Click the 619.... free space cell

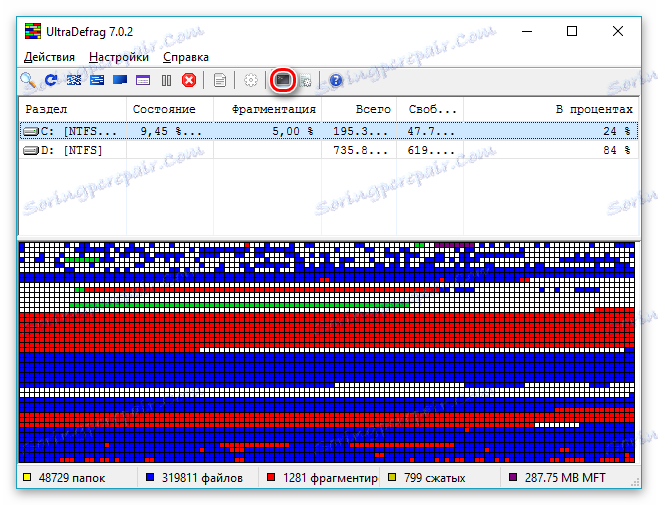[x=431, y=150]
